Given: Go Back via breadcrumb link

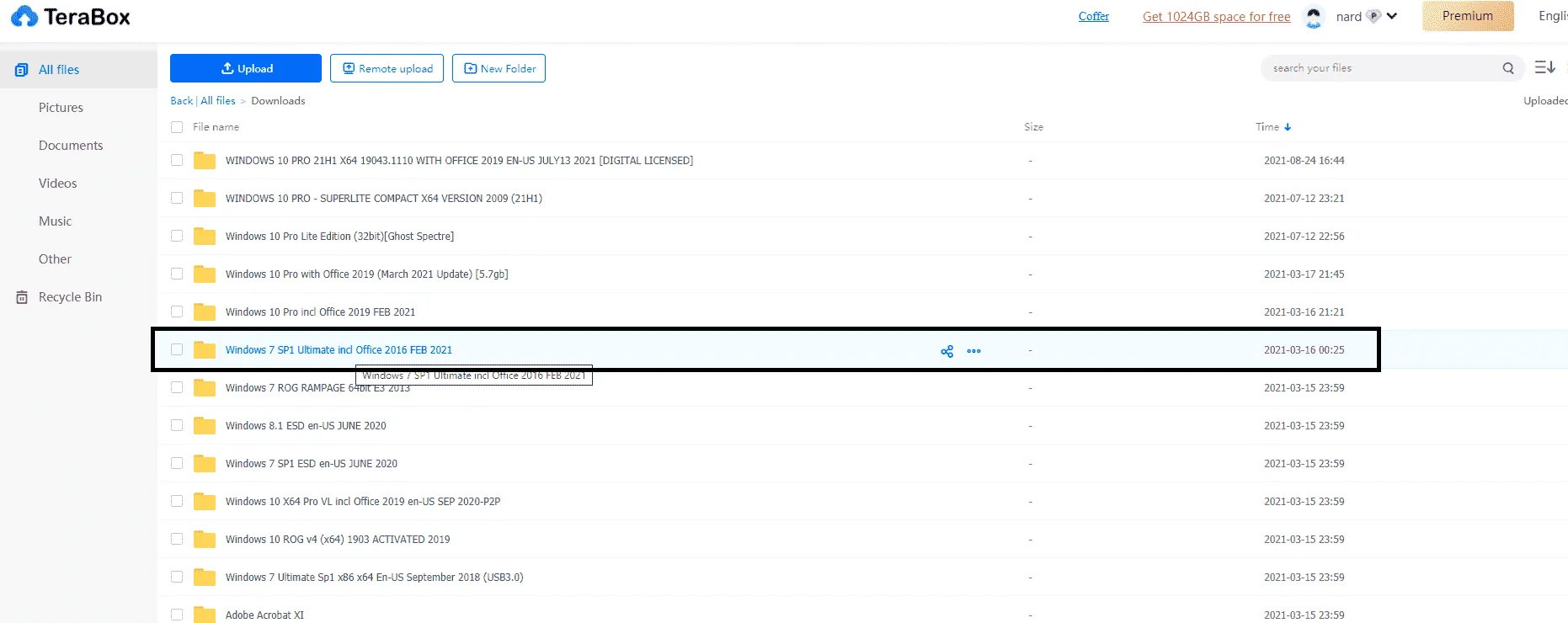Looking at the screenshot, I should [181, 101].
